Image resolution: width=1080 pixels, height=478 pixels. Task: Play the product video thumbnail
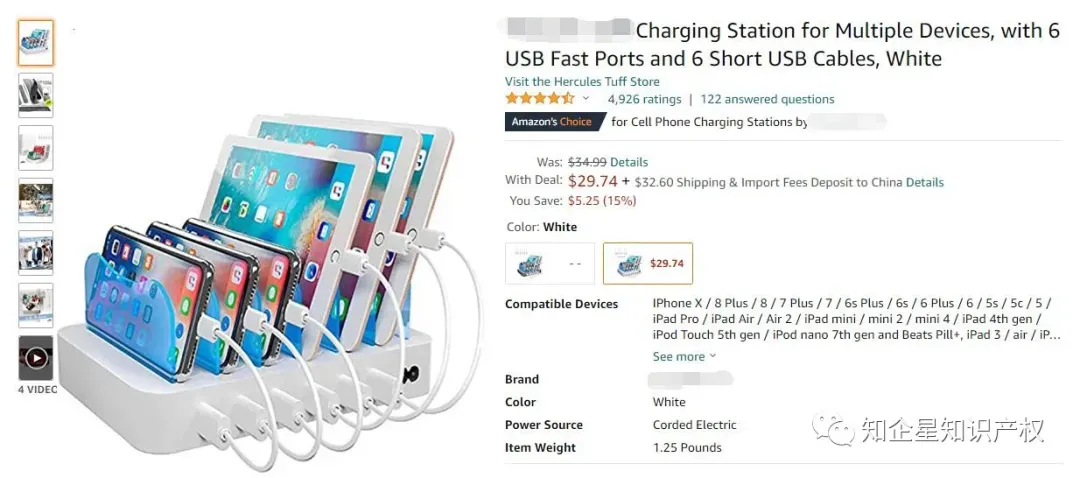click(36, 358)
